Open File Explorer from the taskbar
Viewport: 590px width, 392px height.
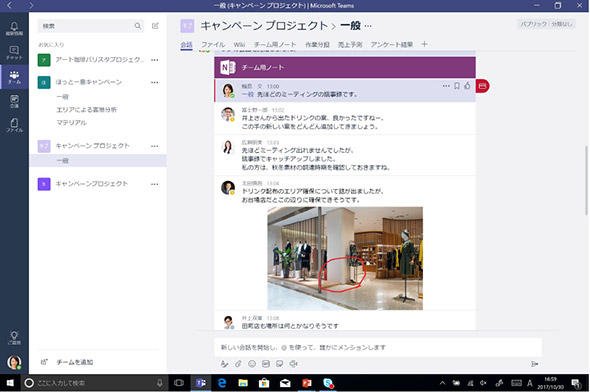point(243,383)
